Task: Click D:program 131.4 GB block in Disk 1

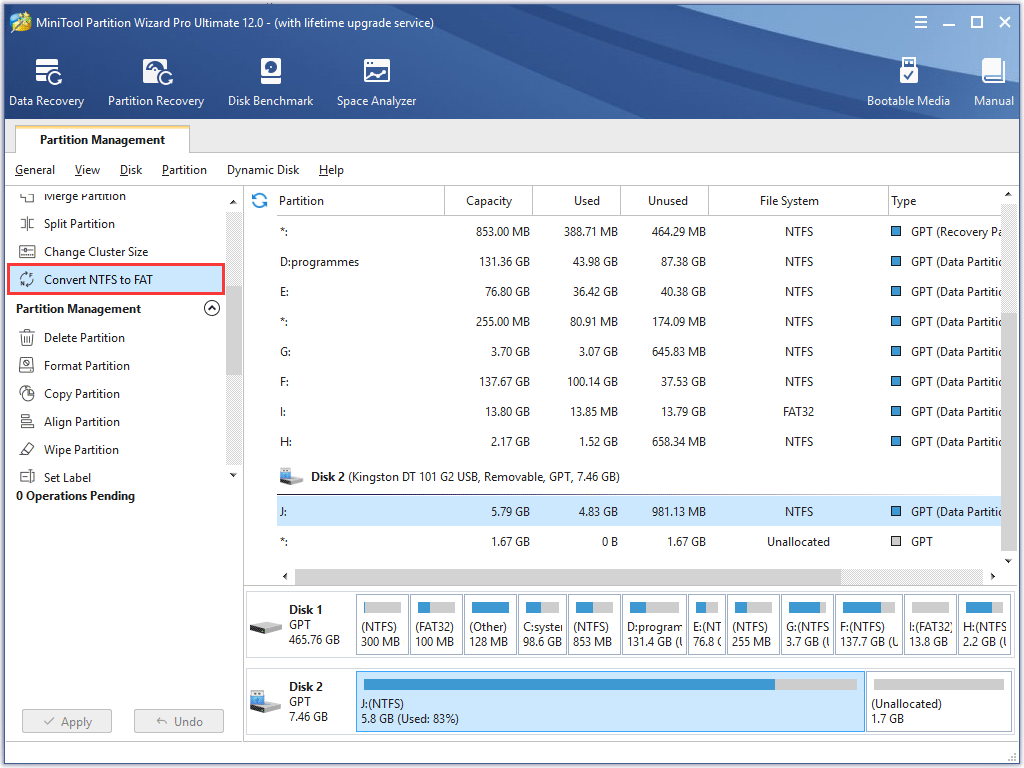Action: pos(654,625)
